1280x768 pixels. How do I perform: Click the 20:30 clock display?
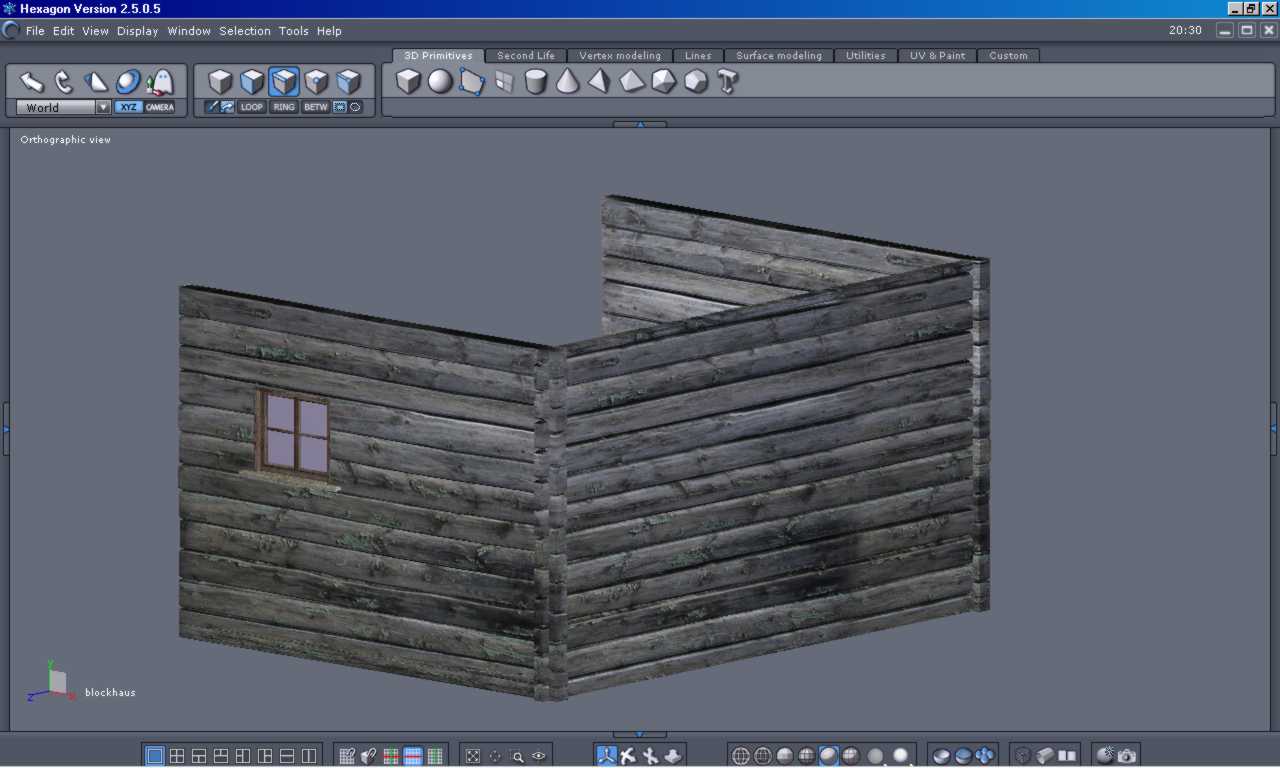pos(1185,31)
